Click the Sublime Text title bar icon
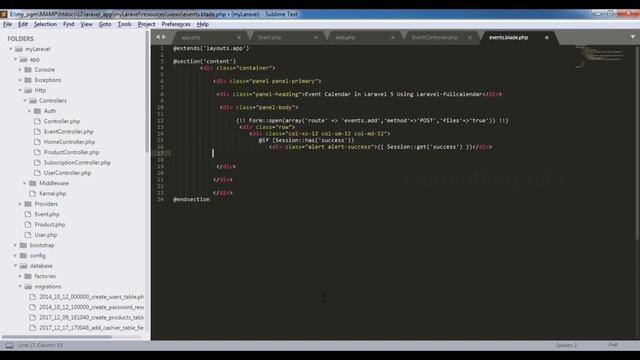This screenshot has width=640, height=360. [4, 14]
